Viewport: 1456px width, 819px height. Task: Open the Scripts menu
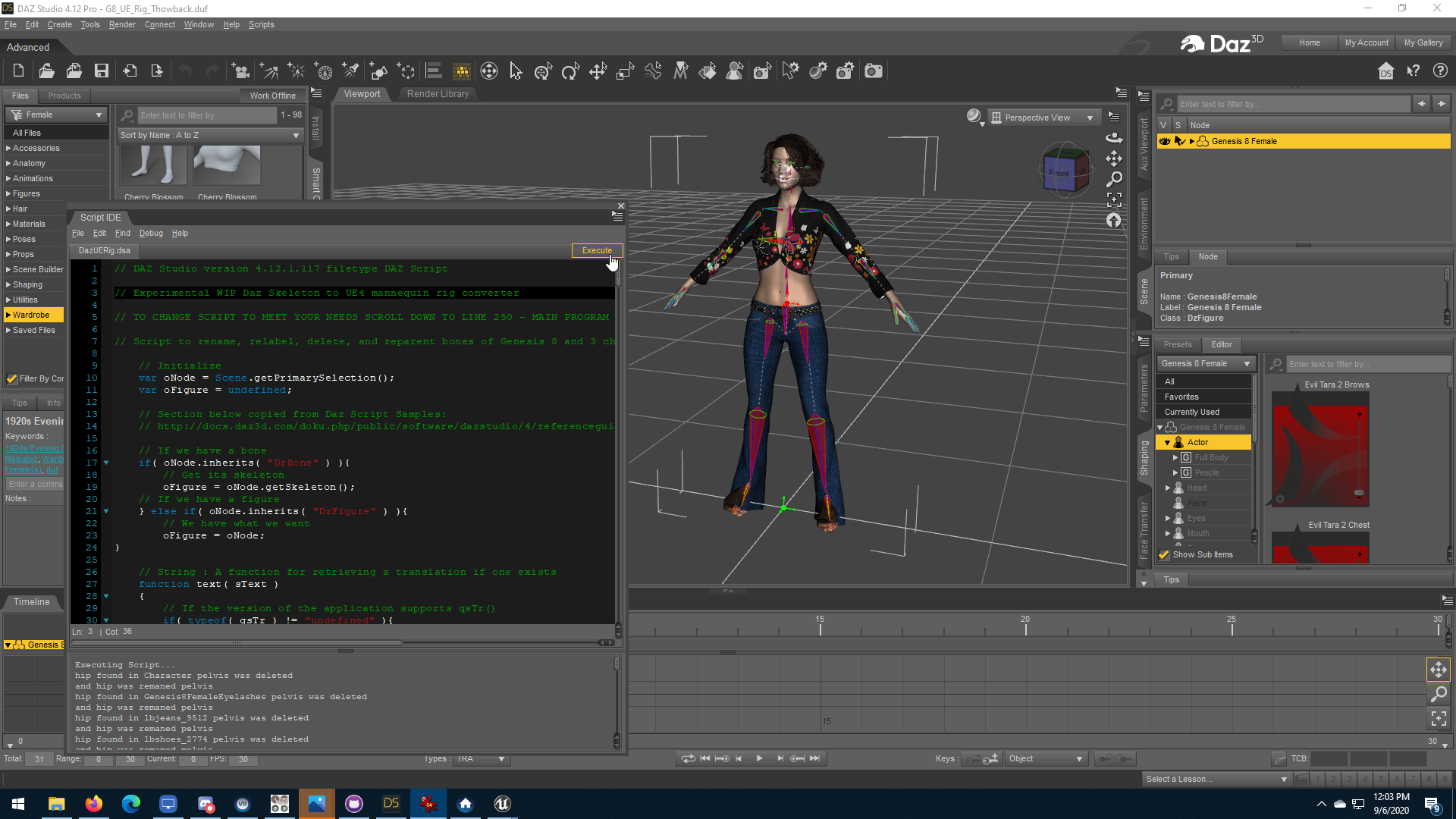pos(262,24)
